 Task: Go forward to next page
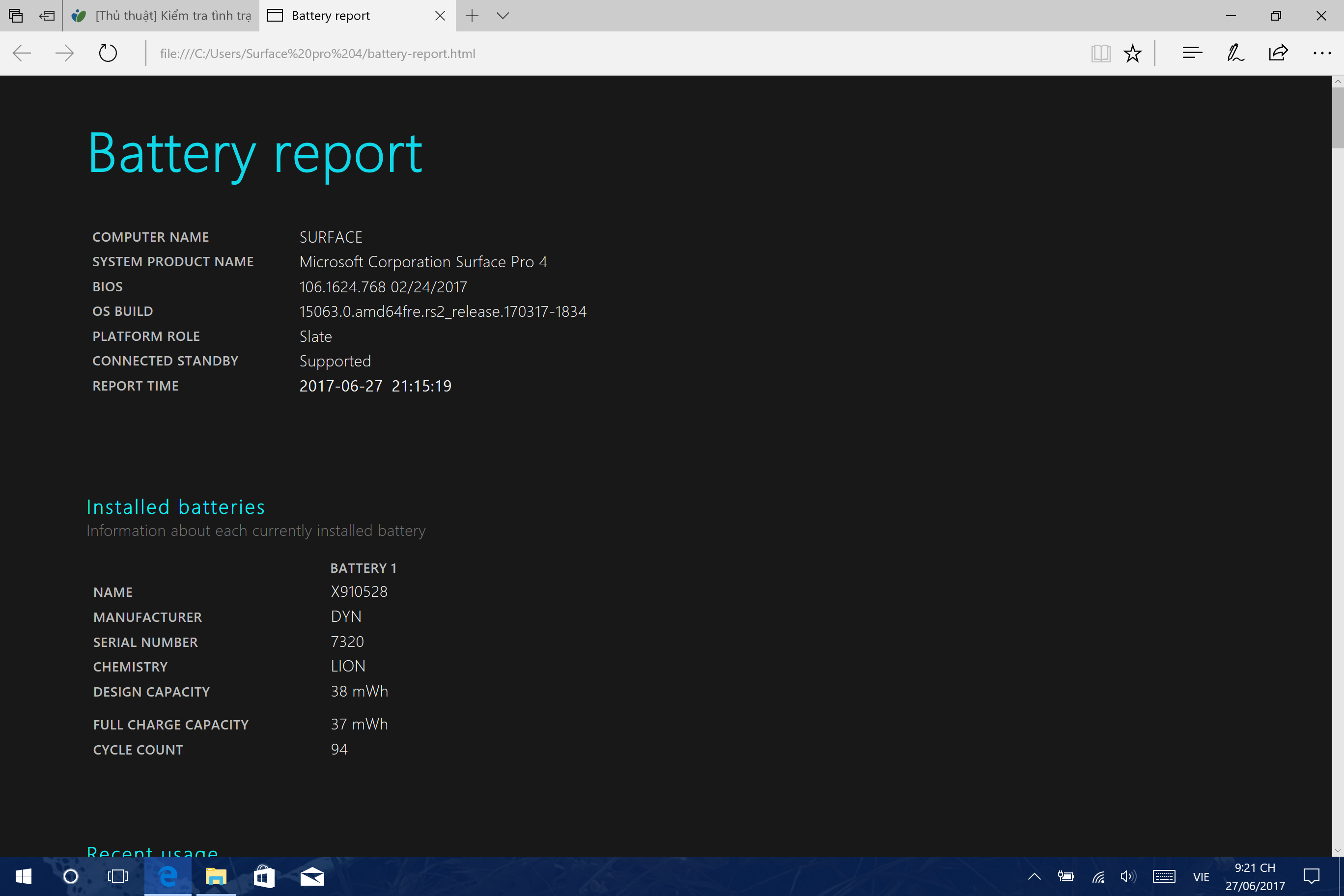[64, 53]
